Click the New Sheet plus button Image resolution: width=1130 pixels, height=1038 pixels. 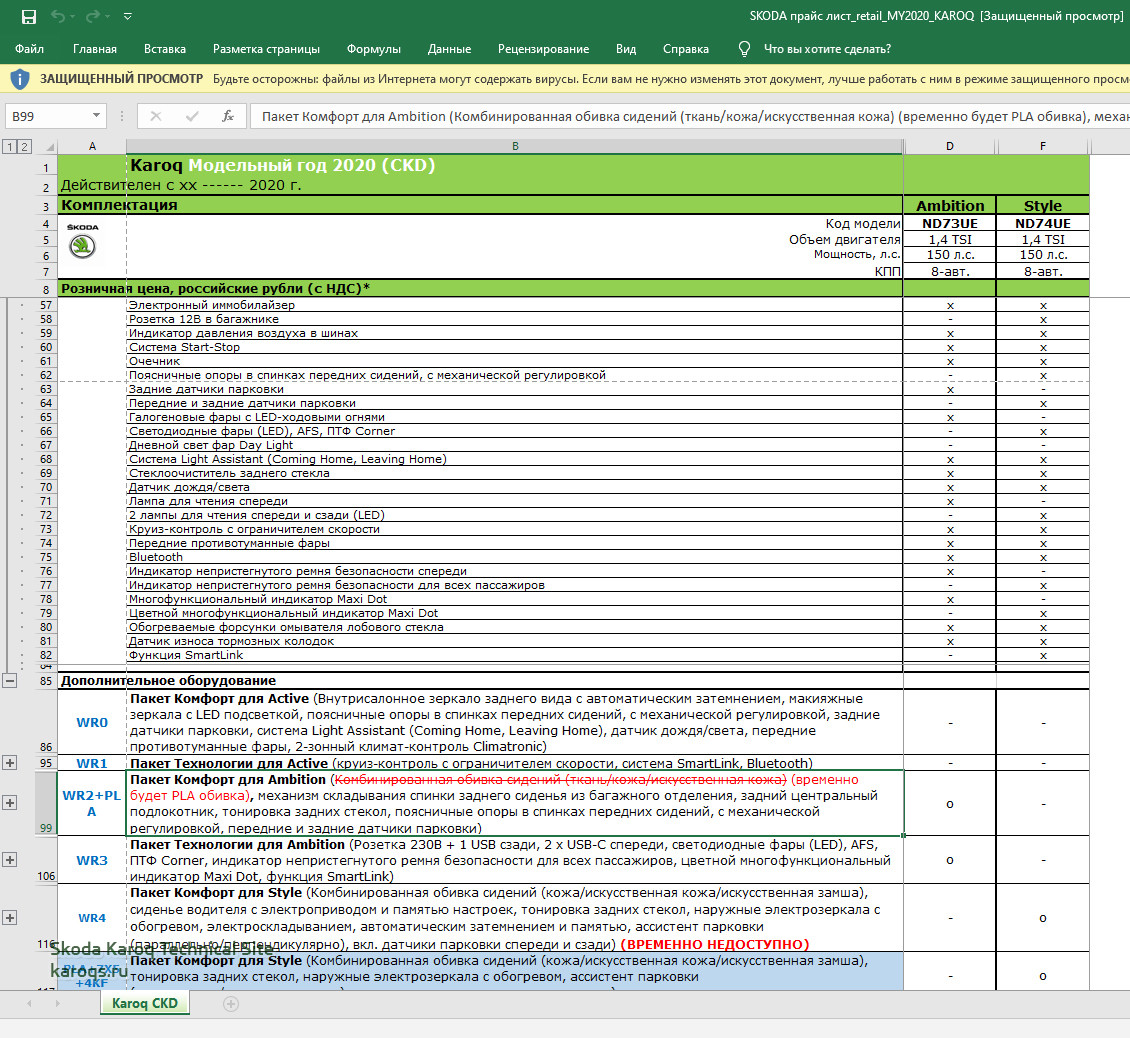pos(231,1003)
